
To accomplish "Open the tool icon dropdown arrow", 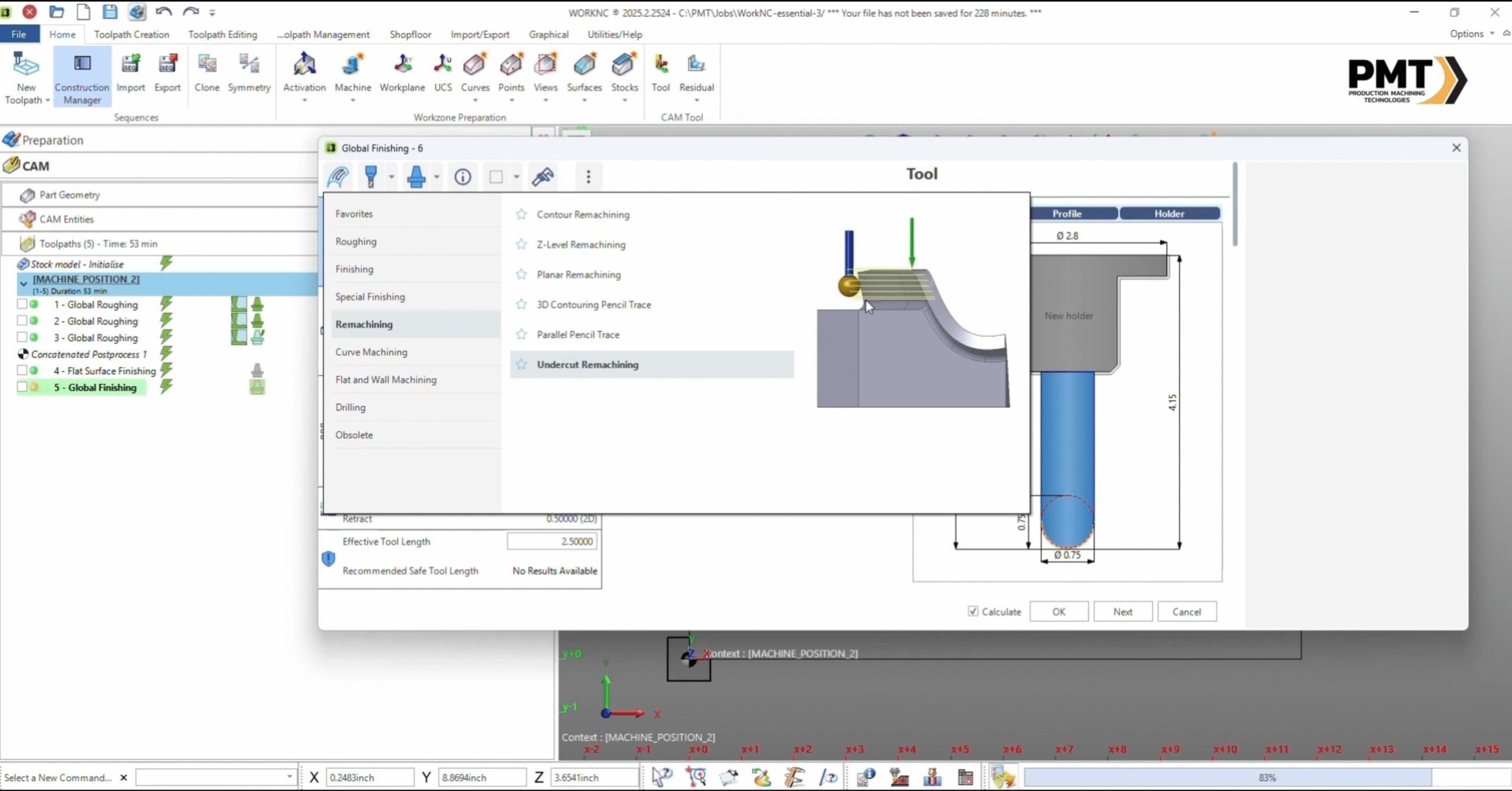I will point(391,176).
